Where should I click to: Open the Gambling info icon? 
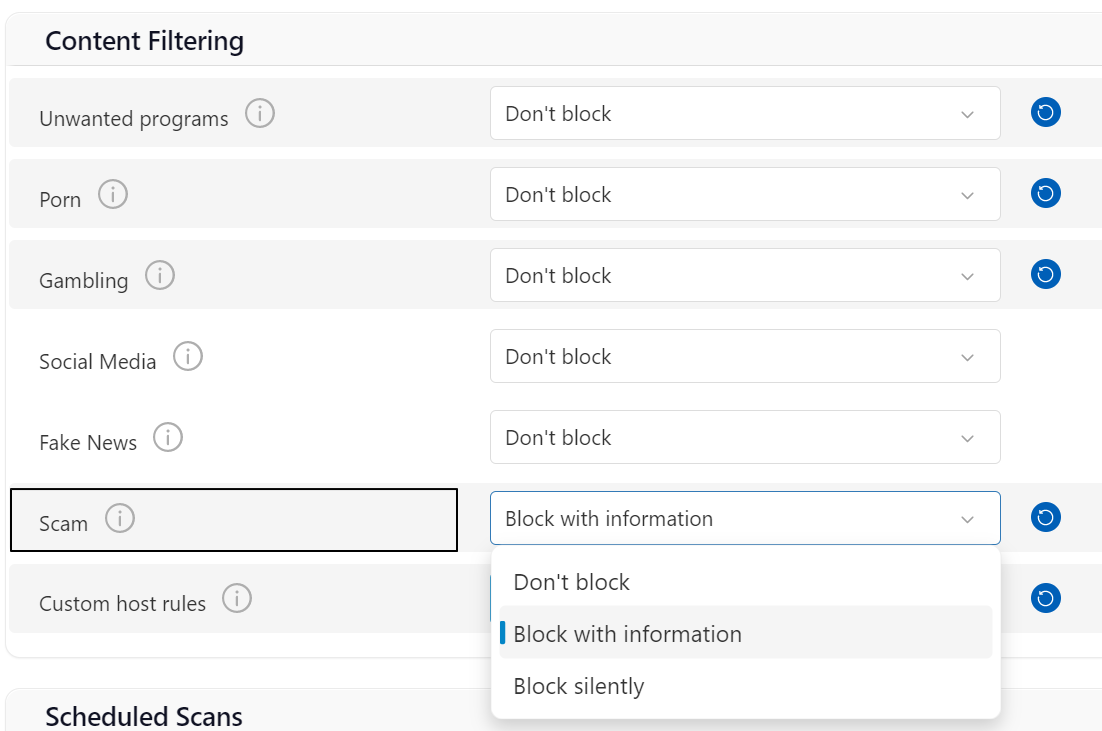pyautogui.click(x=160, y=275)
